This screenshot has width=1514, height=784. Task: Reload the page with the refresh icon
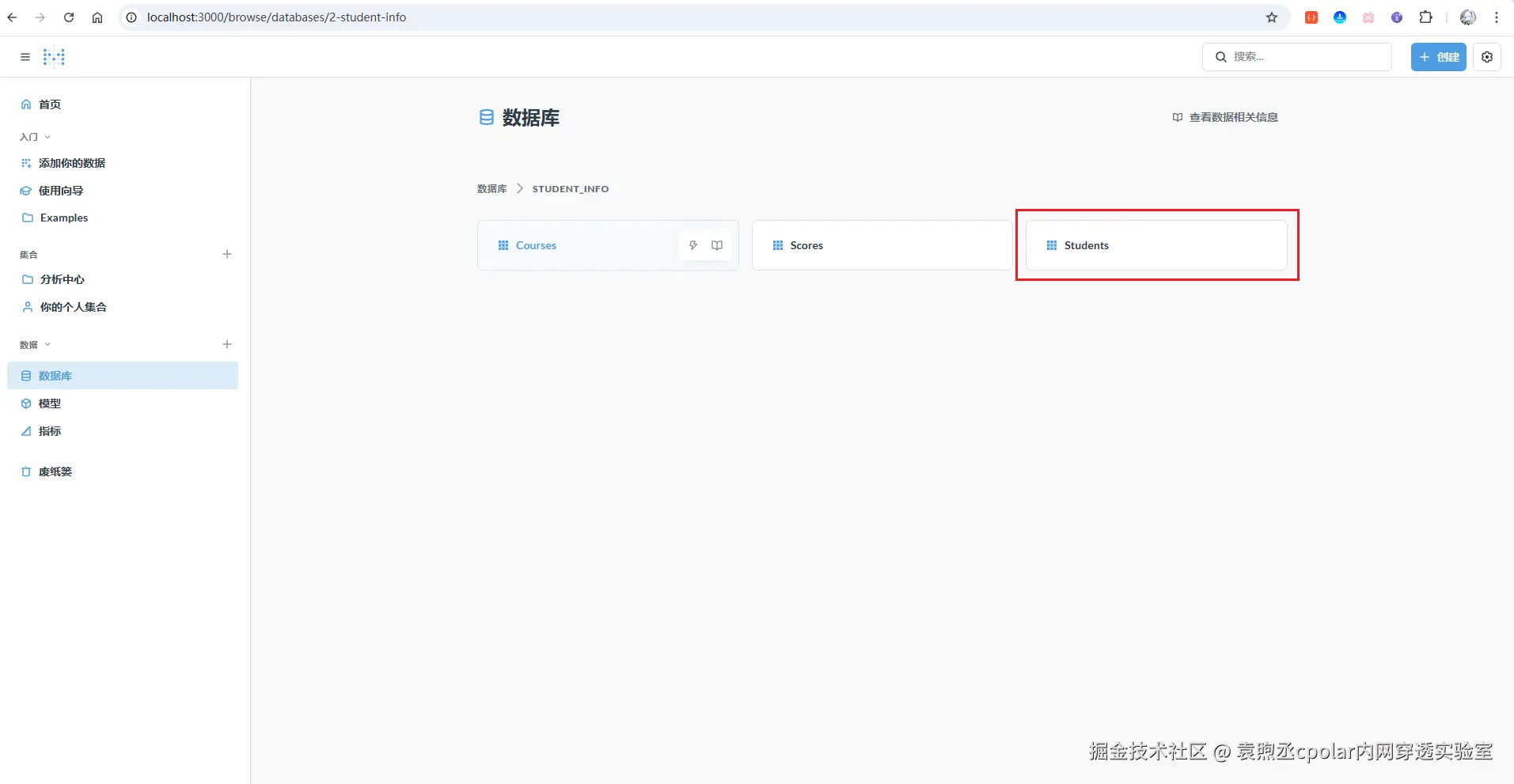[69, 17]
